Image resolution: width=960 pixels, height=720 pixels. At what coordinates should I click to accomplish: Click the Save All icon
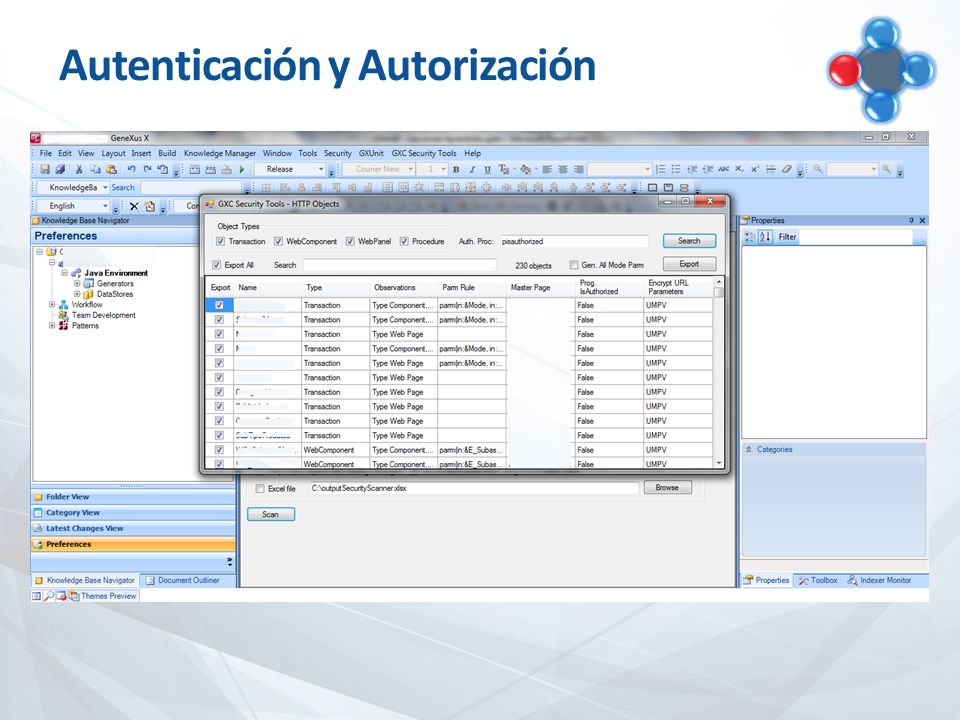click(x=60, y=169)
